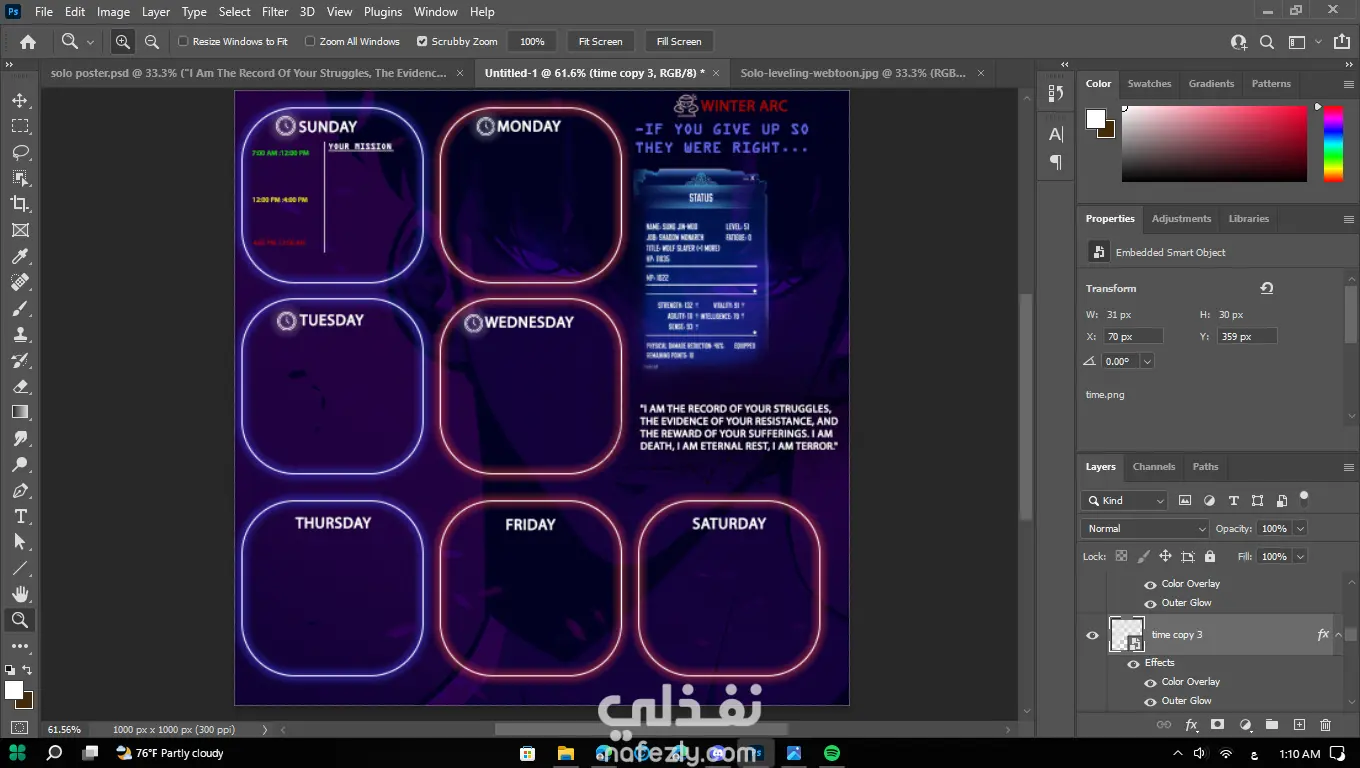The image size is (1360, 768).
Task: Select the History Brush tool
Action: click(x=20, y=360)
